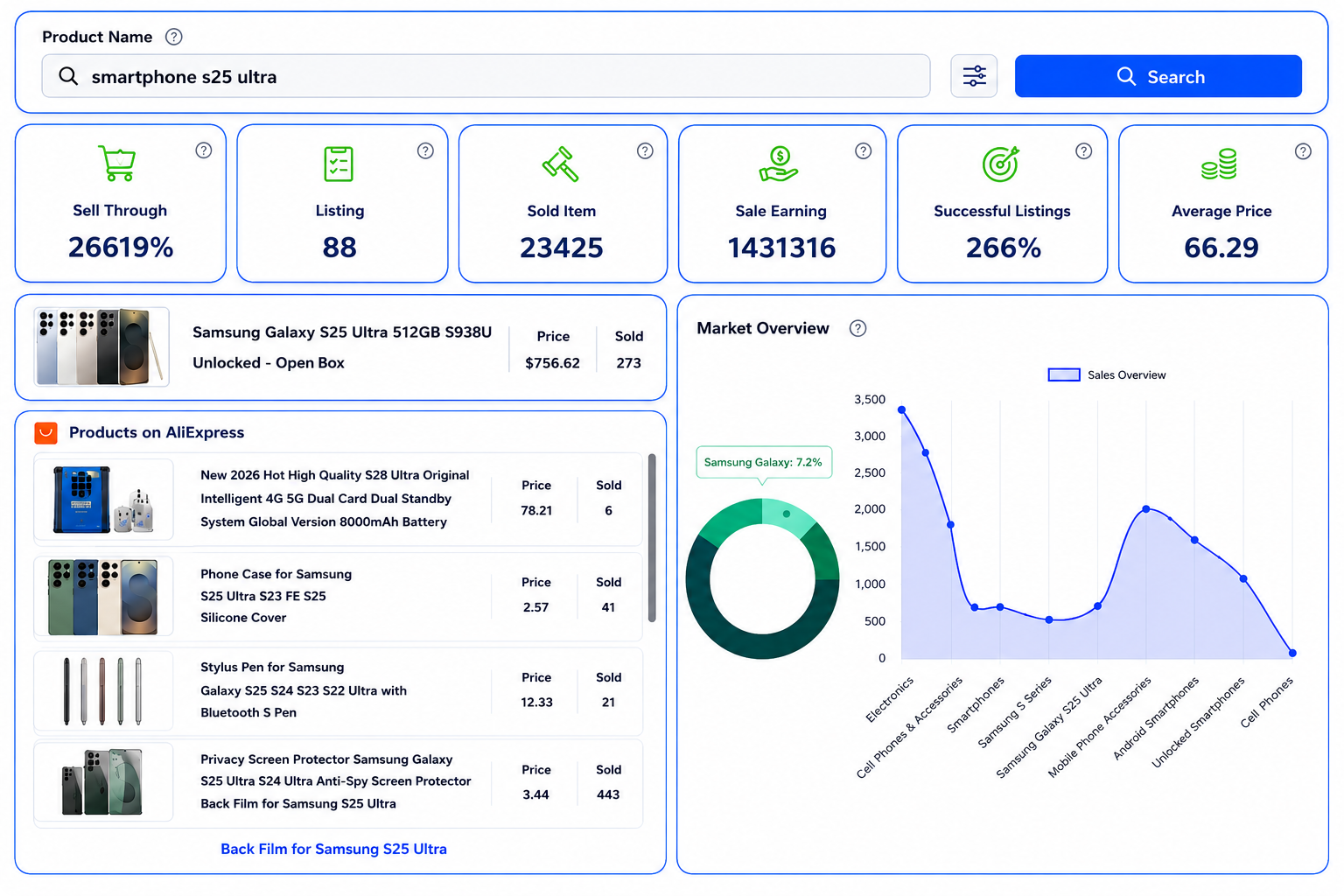Click the Unlocked Smartphones chart data point
The height and width of the screenshot is (896, 1344).
tap(1243, 578)
